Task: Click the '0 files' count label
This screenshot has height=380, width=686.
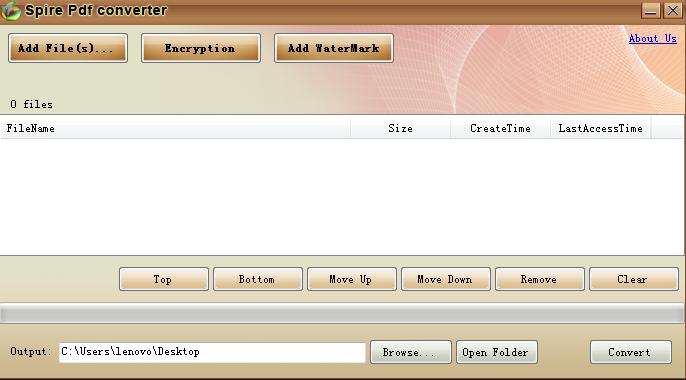Action: click(32, 105)
